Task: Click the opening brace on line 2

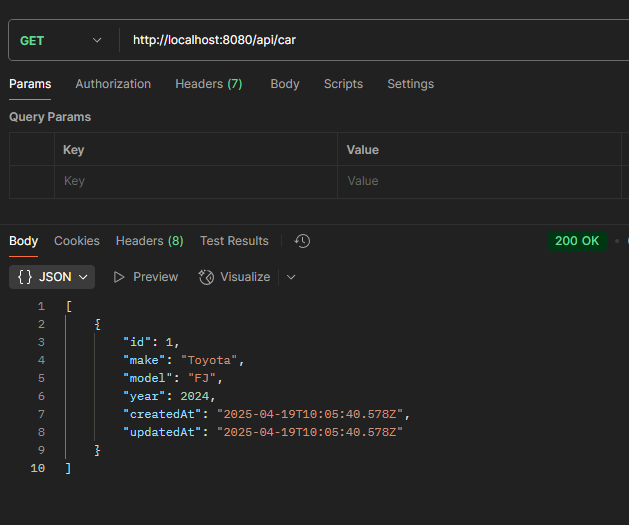Action: (97, 324)
